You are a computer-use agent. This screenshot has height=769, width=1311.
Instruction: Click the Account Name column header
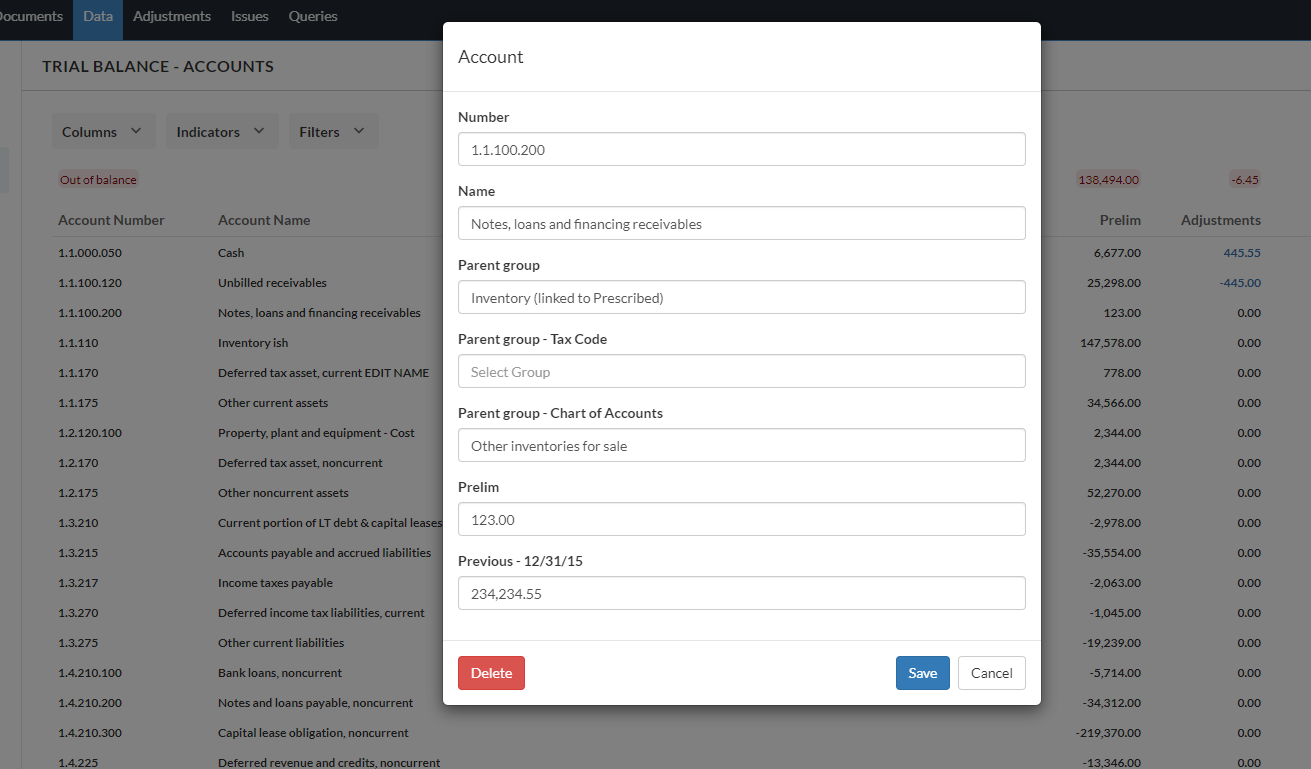click(264, 220)
